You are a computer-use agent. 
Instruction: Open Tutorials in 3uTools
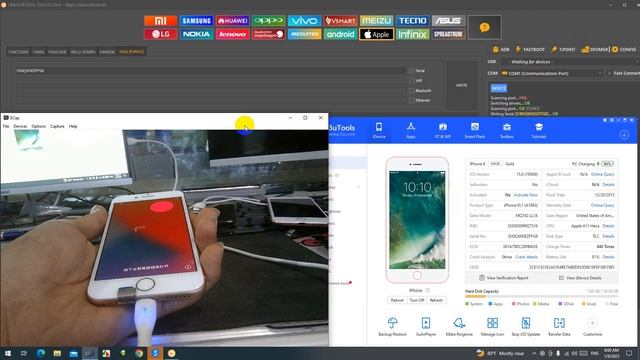pos(539,131)
